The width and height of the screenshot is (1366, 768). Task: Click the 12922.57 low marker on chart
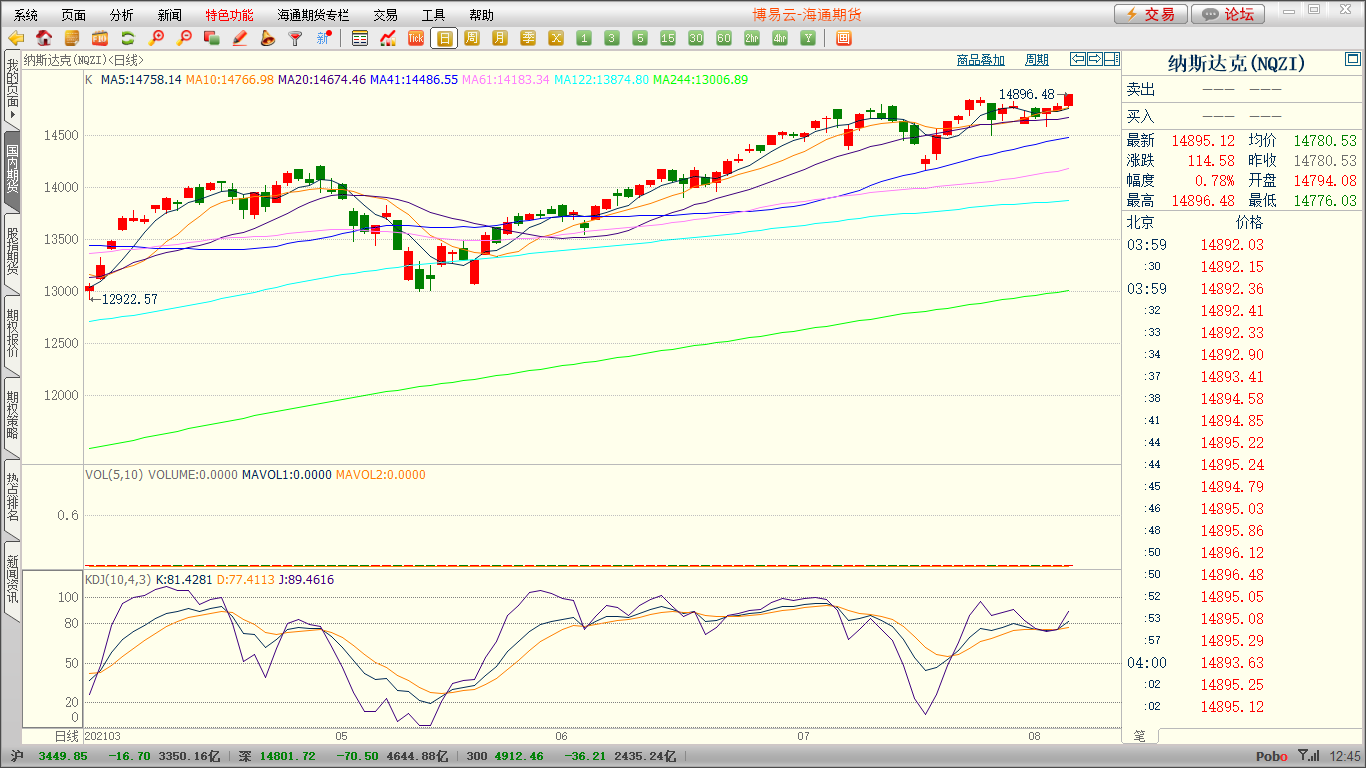pyautogui.click(x=129, y=299)
